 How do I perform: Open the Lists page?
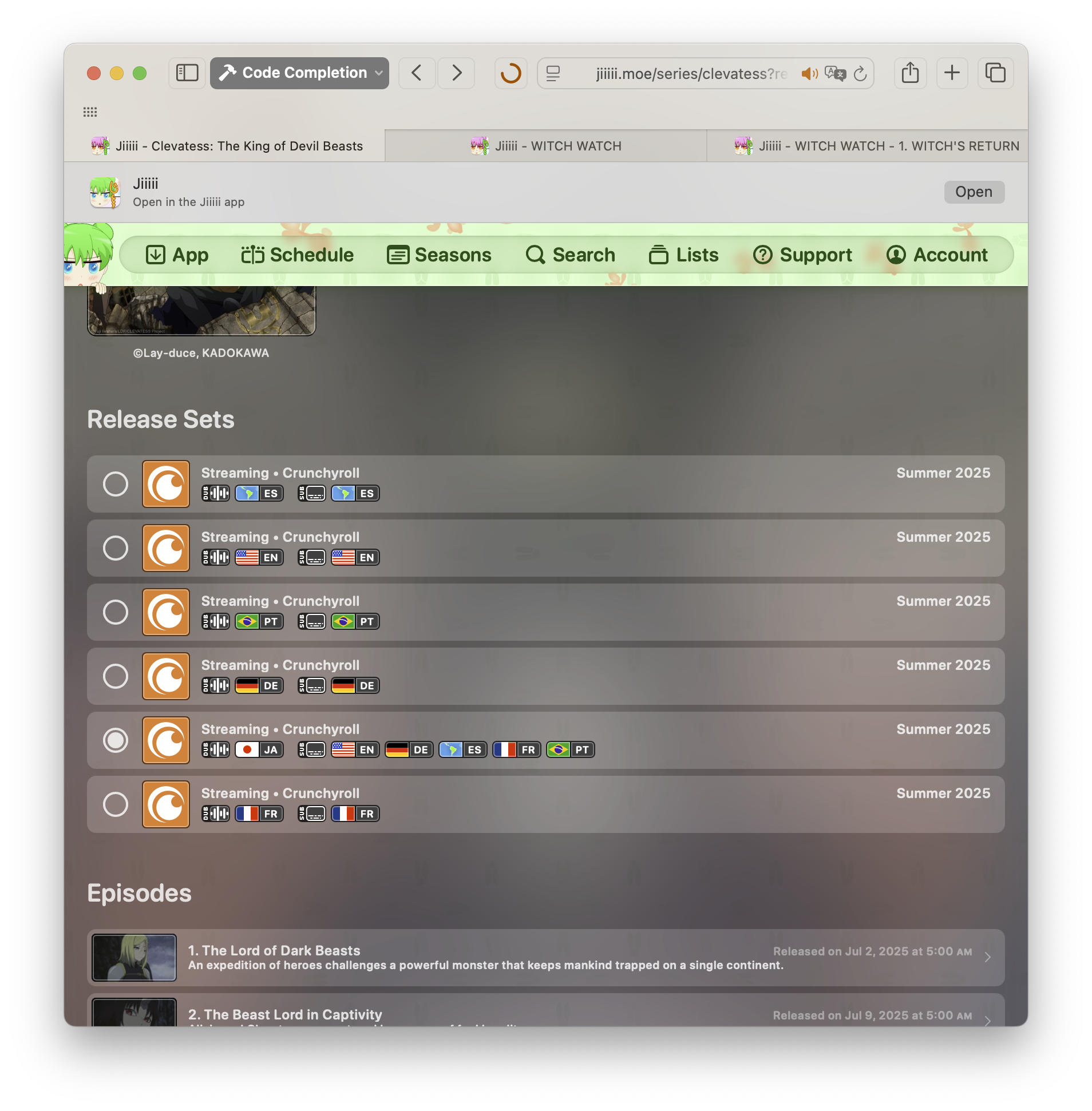[684, 255]
